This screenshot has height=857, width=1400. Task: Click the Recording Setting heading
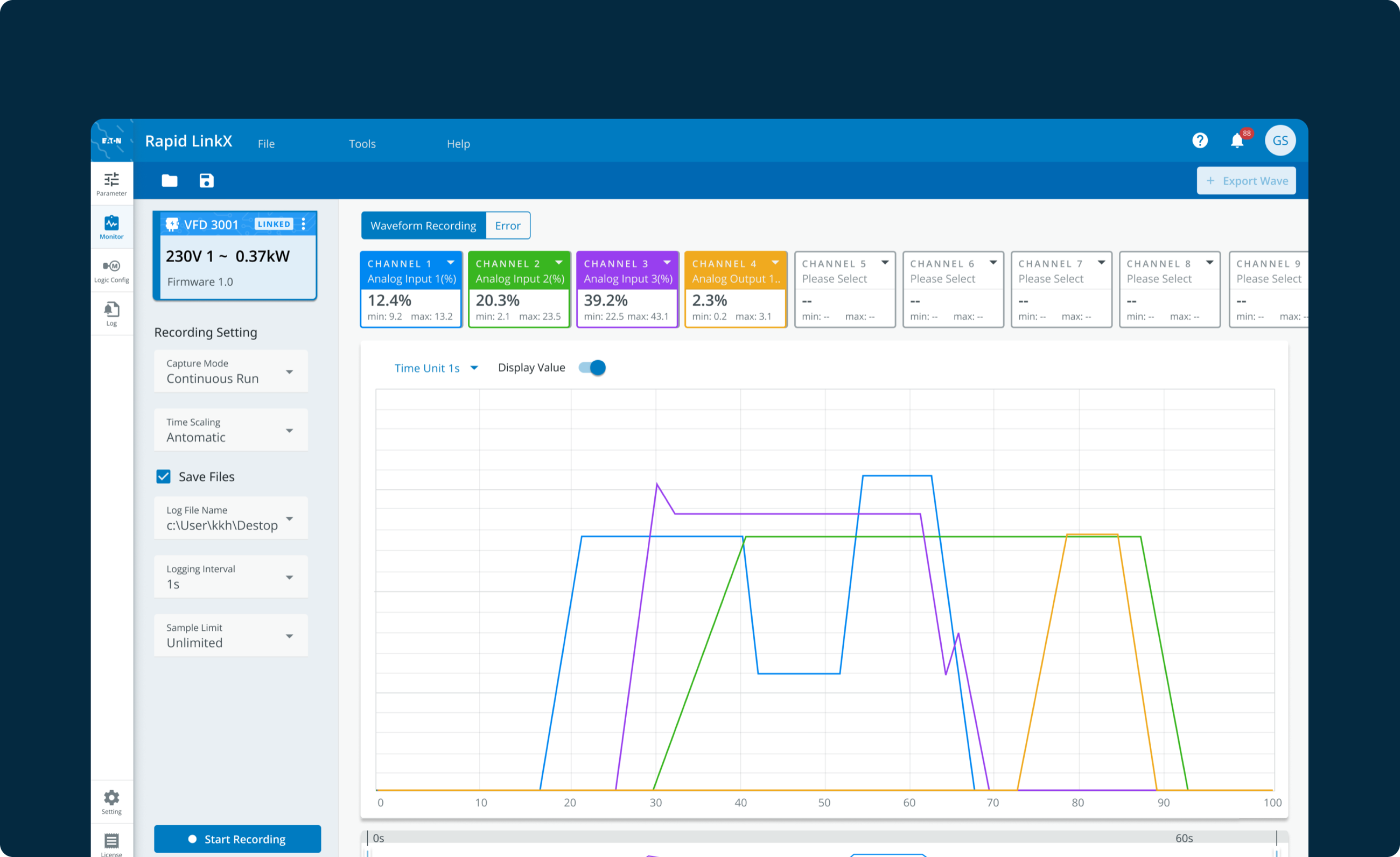[206, 332]
